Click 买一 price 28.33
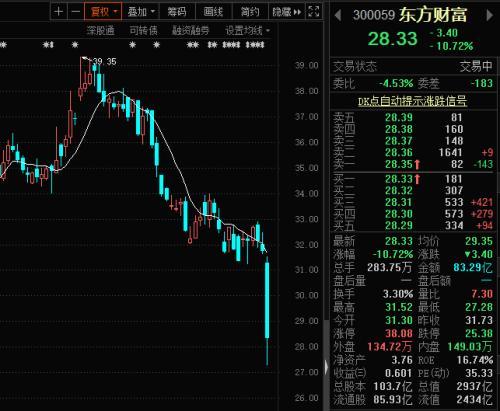This screenshot has height=411, width=500. tap(399, 179)
